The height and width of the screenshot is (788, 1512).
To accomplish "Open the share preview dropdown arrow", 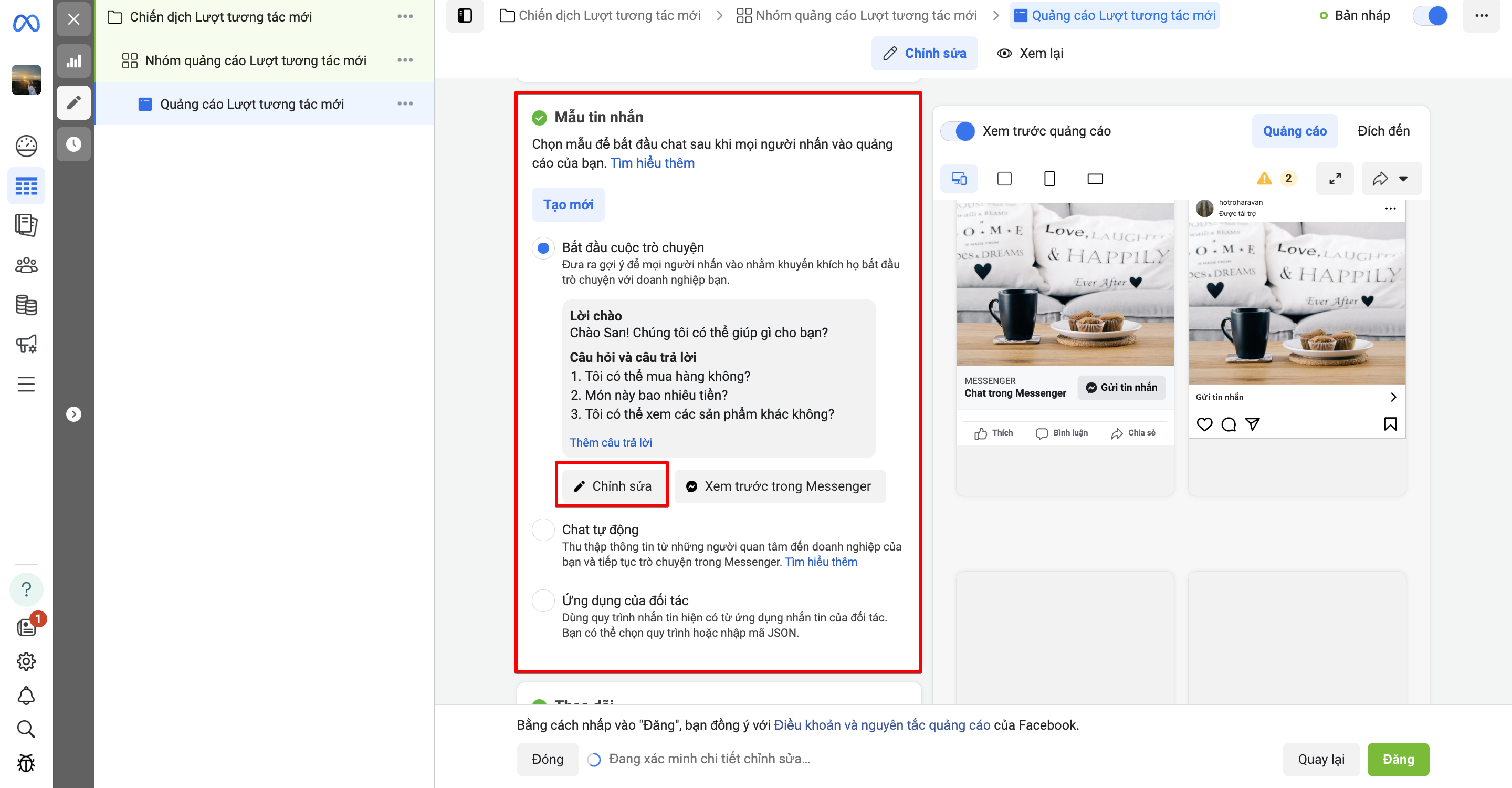I will (1403, 179).
